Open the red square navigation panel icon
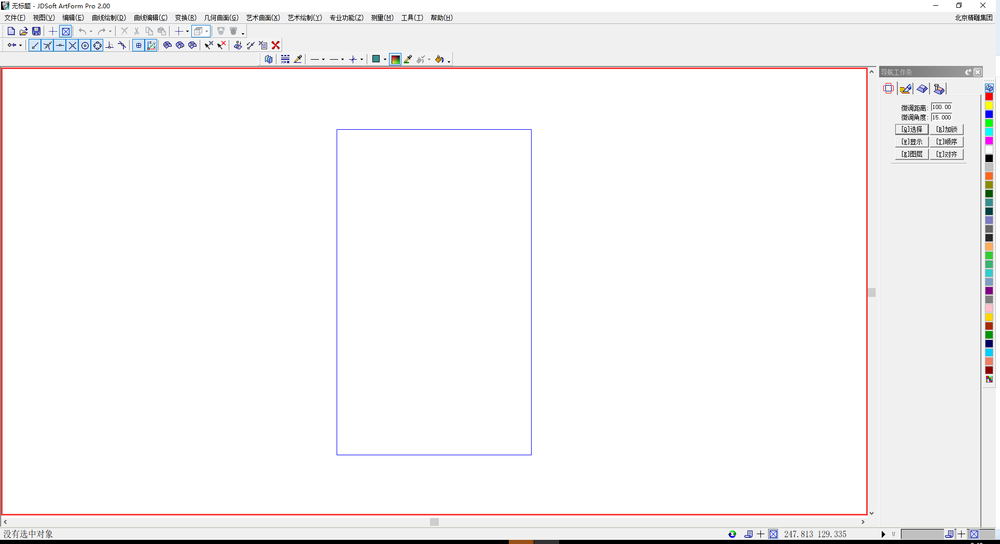This screenshot has height=544, width=1000. coord(888,89)
